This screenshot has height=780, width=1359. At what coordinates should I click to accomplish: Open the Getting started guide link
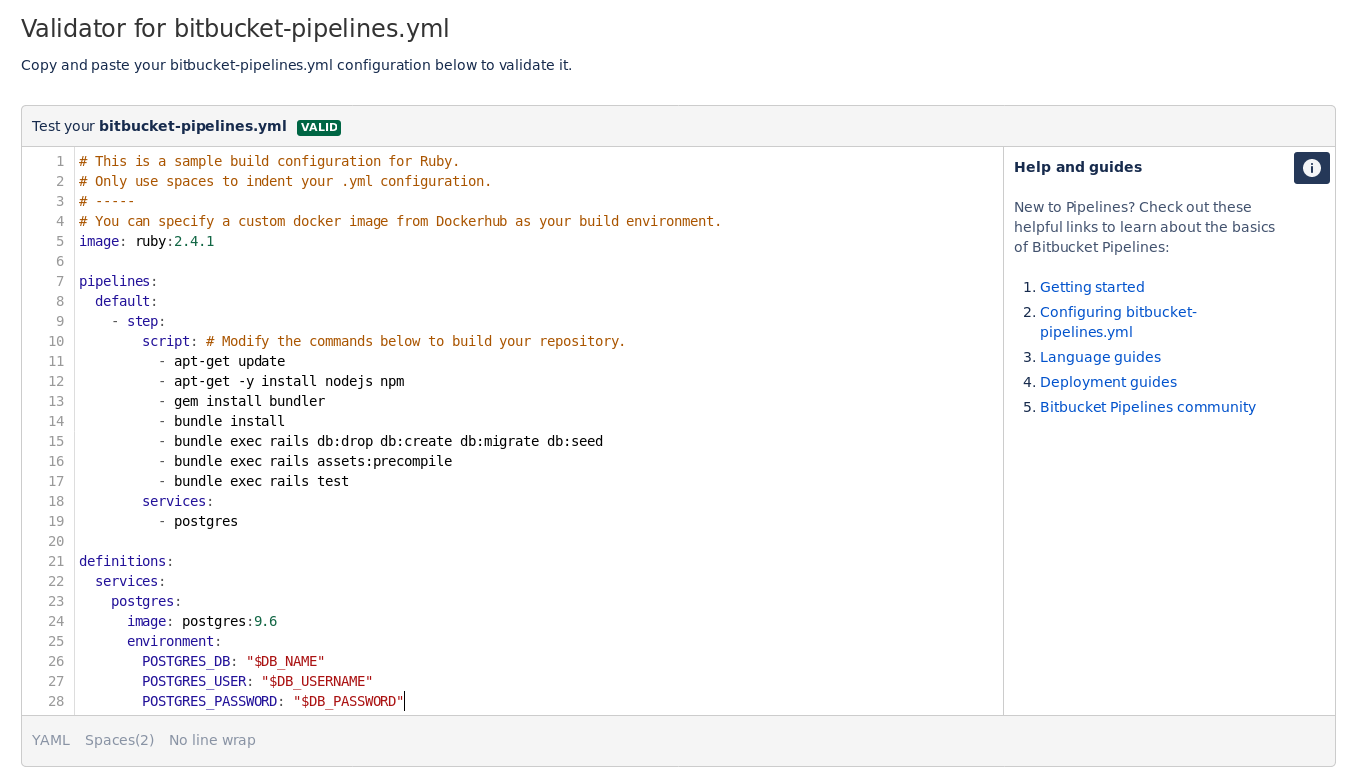pyautogui.click(x=1092, y=287)
